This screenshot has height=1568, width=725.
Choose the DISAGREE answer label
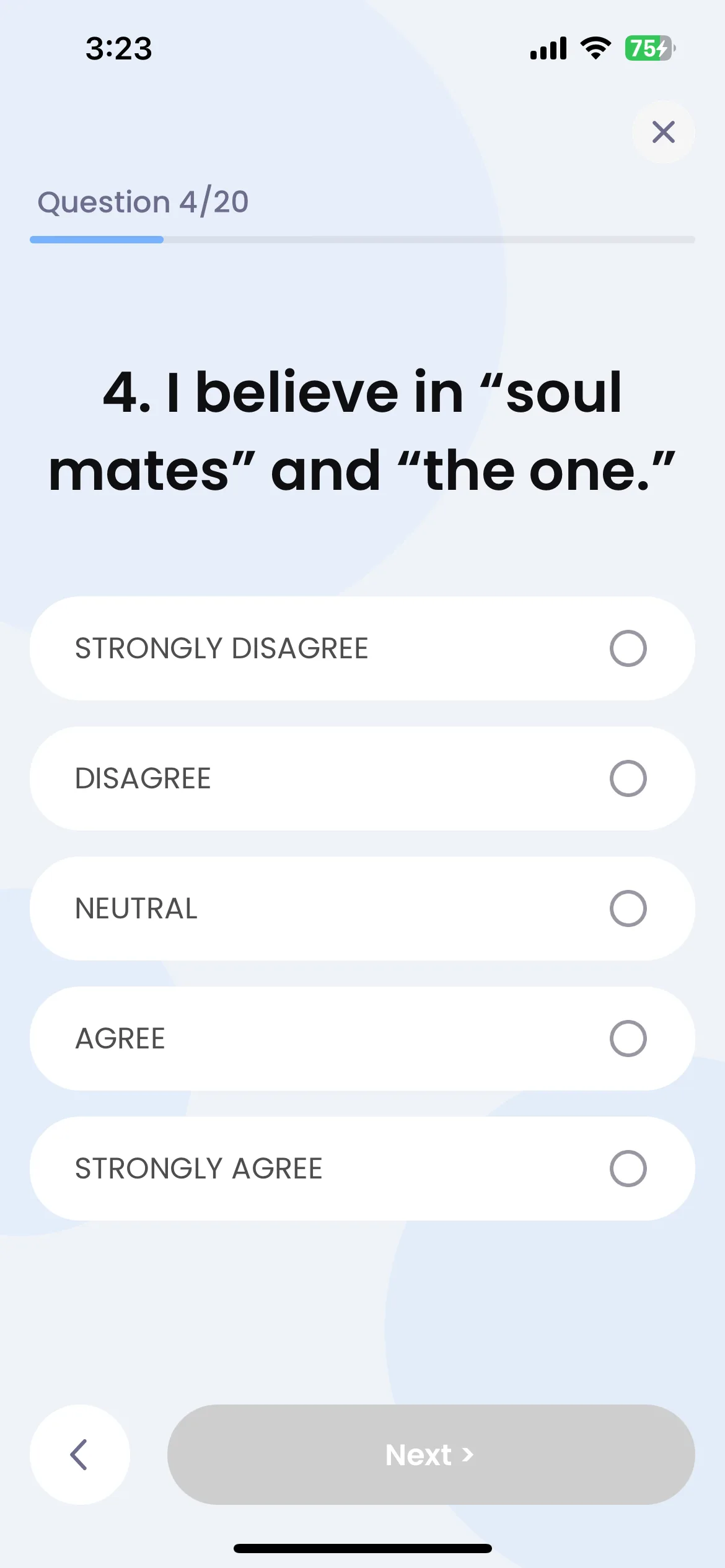coord(143,778)
